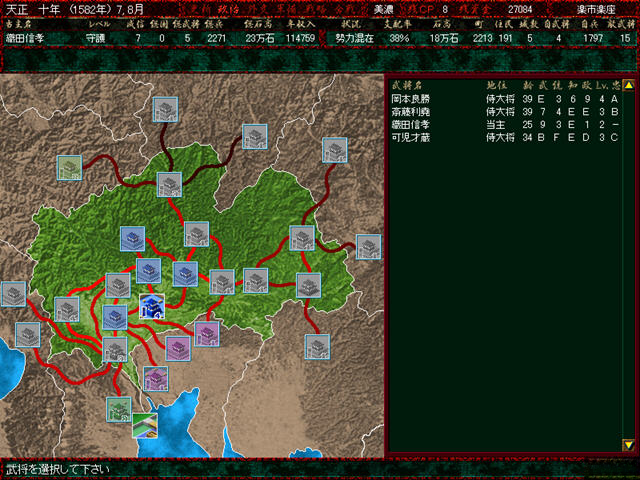This screenshot has height=480, width=640.
Task: Open the 政治 menu in the top bar
Action: pos(227,9)
